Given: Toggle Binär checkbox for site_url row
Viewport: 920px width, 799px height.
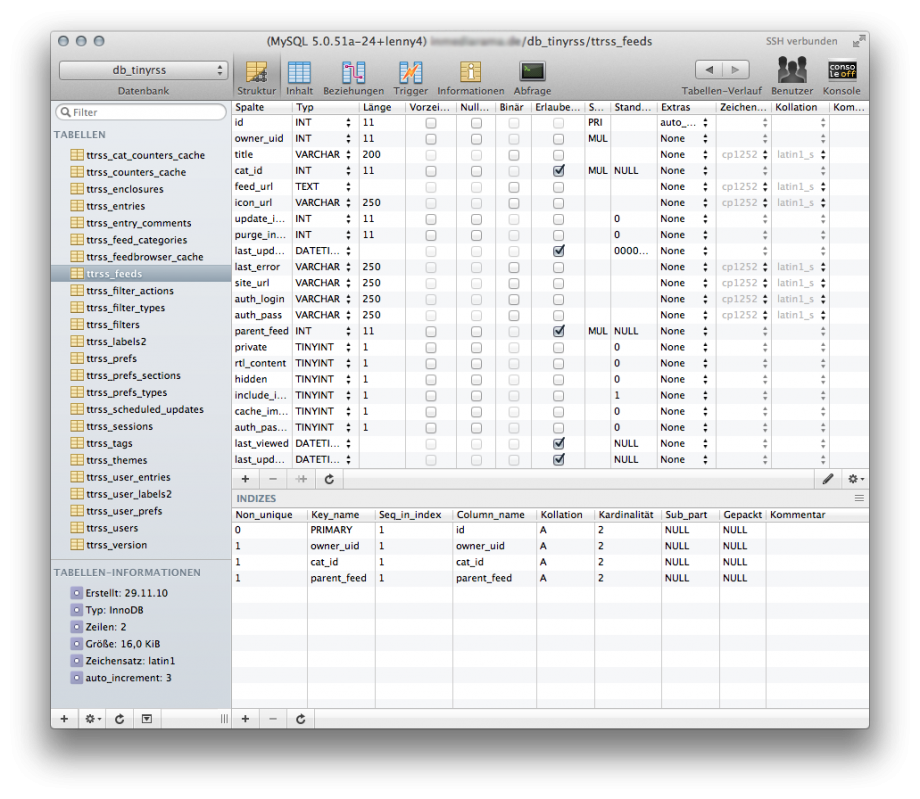Looking at the screenshot, I should (x=513, y=283).
